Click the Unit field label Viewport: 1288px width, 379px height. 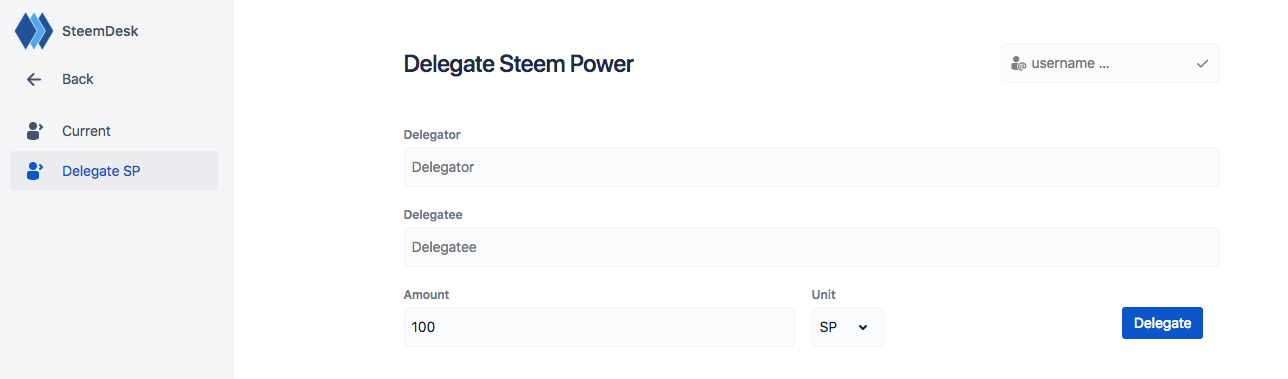coord(823,295)
